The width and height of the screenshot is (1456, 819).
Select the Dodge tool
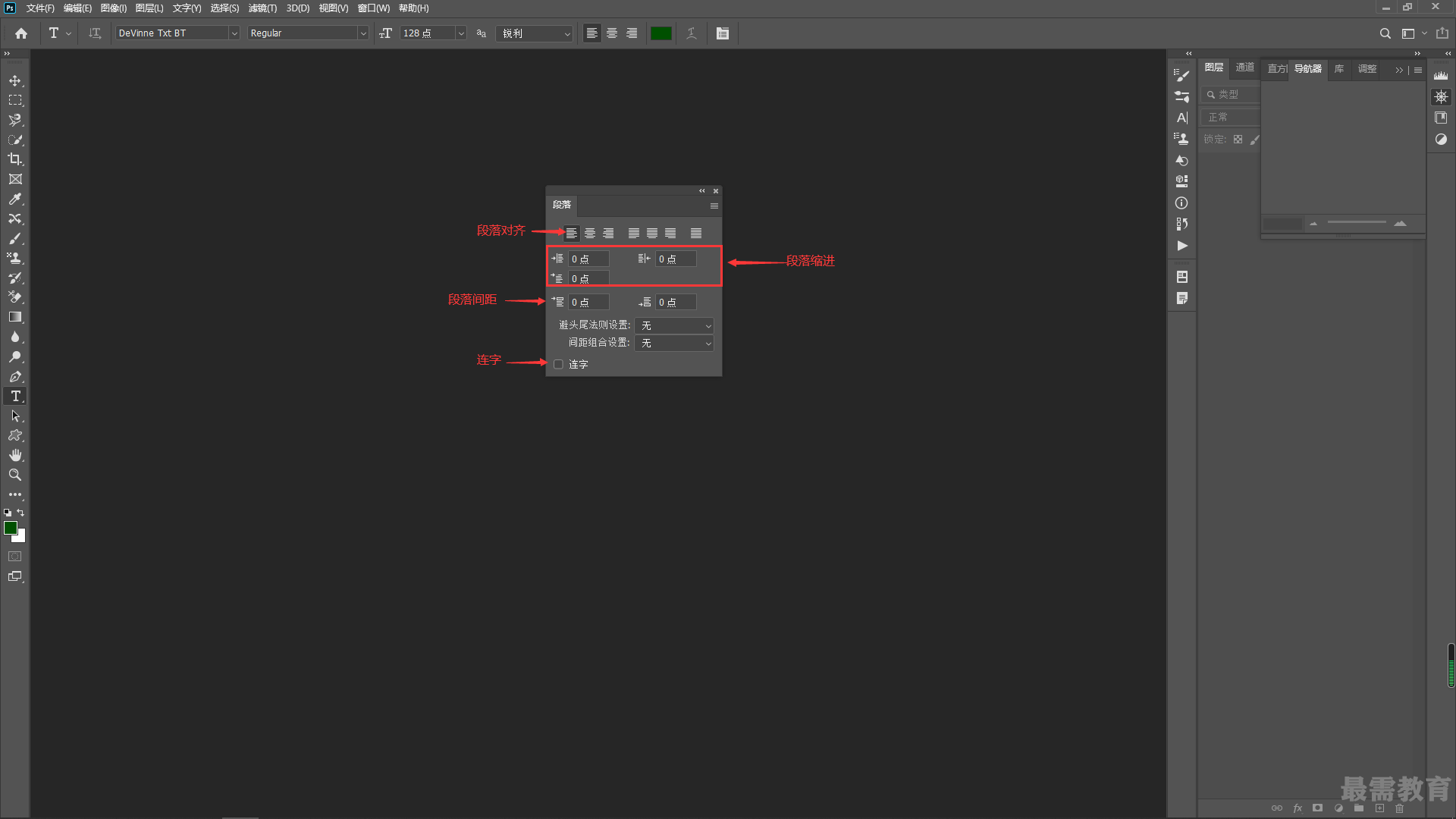click(15, 356)
